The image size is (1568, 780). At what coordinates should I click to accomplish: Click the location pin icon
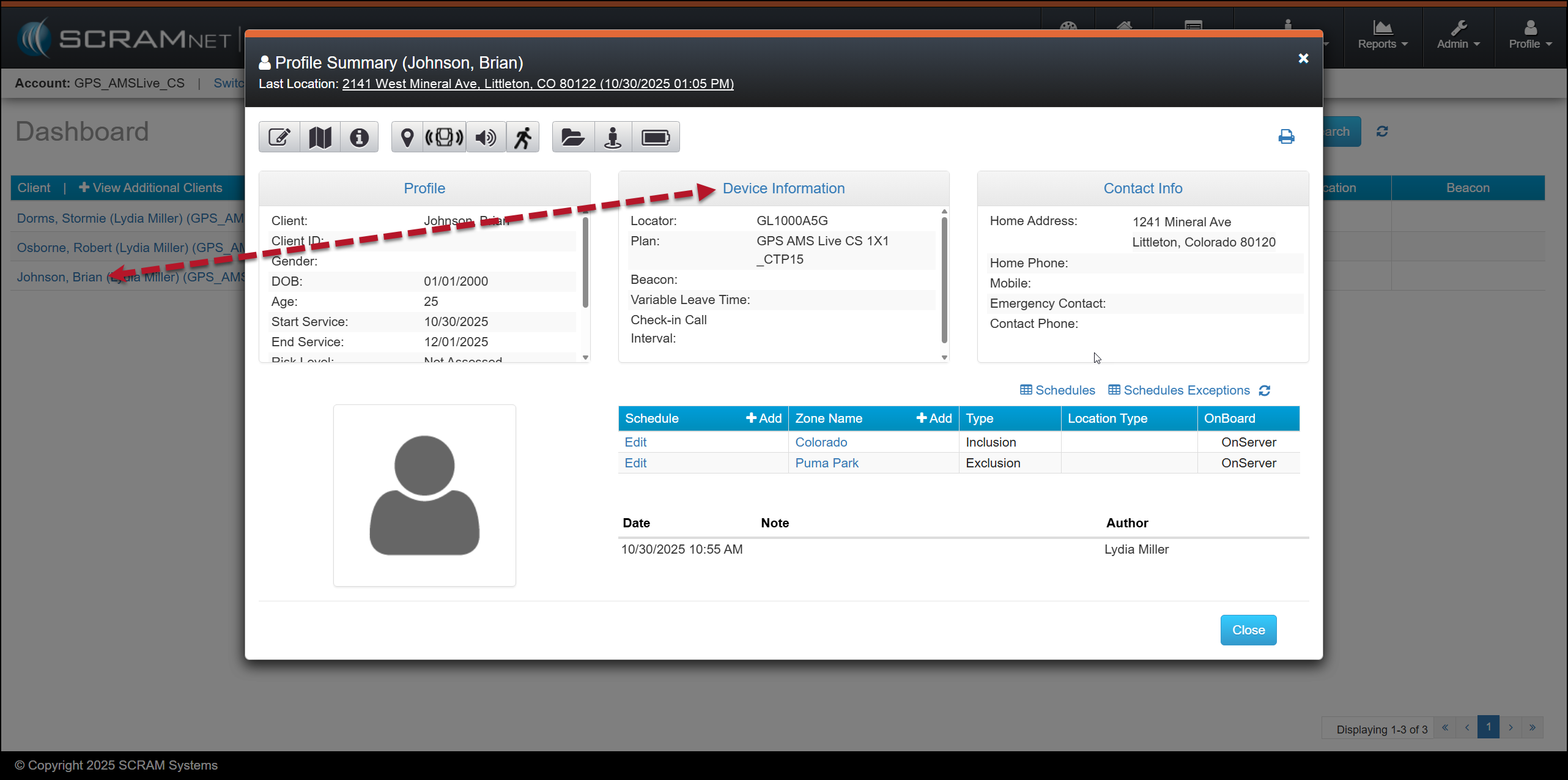[x=407, y=137]
